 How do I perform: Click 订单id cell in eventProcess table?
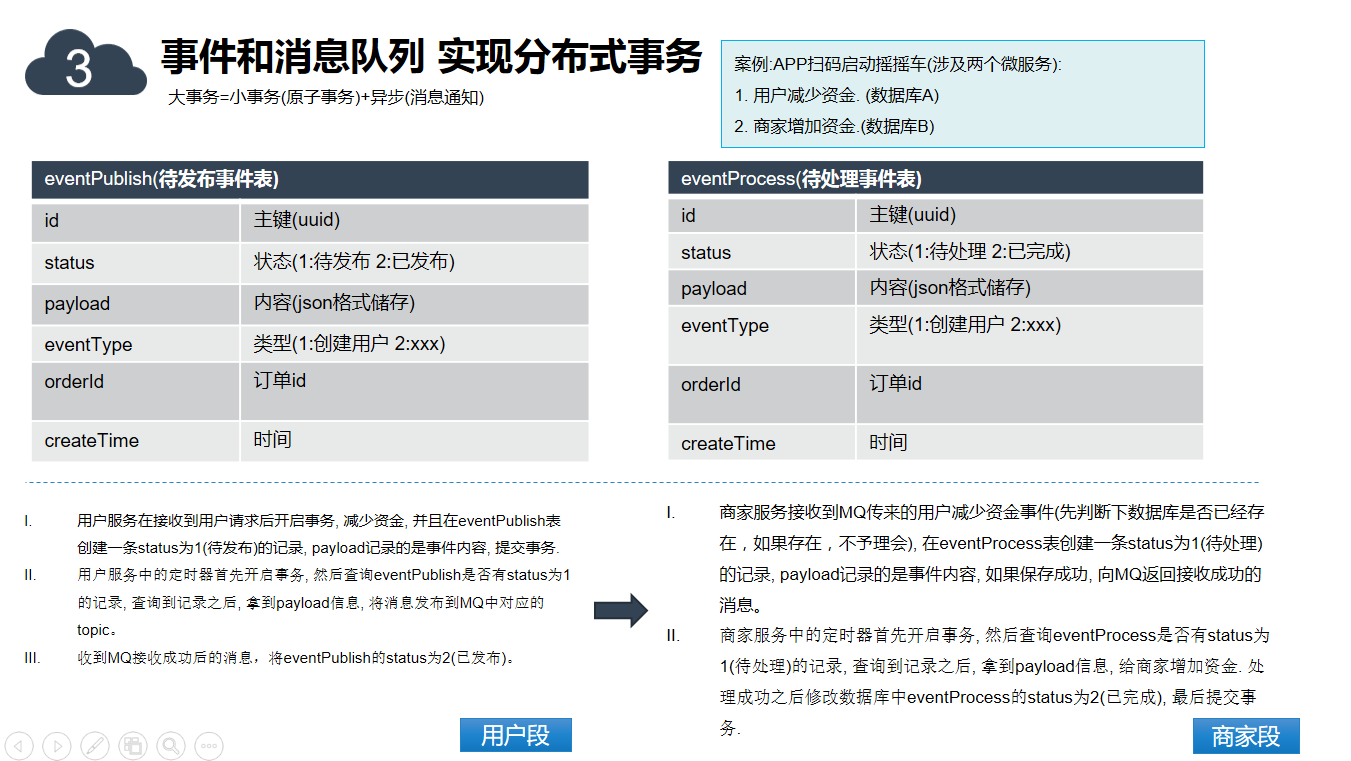pyautogui.click(x=1030, y=394)
